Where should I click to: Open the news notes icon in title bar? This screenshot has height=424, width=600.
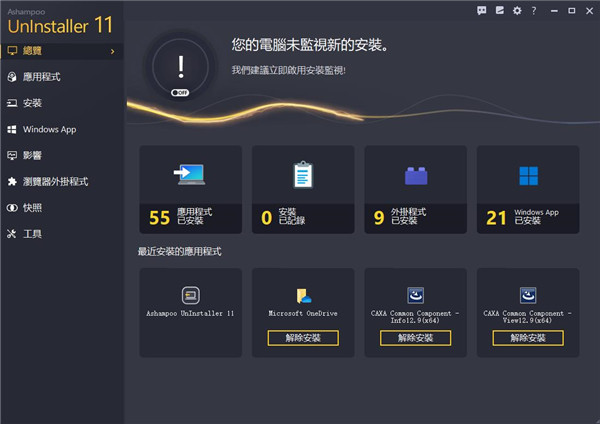point(499,10)
